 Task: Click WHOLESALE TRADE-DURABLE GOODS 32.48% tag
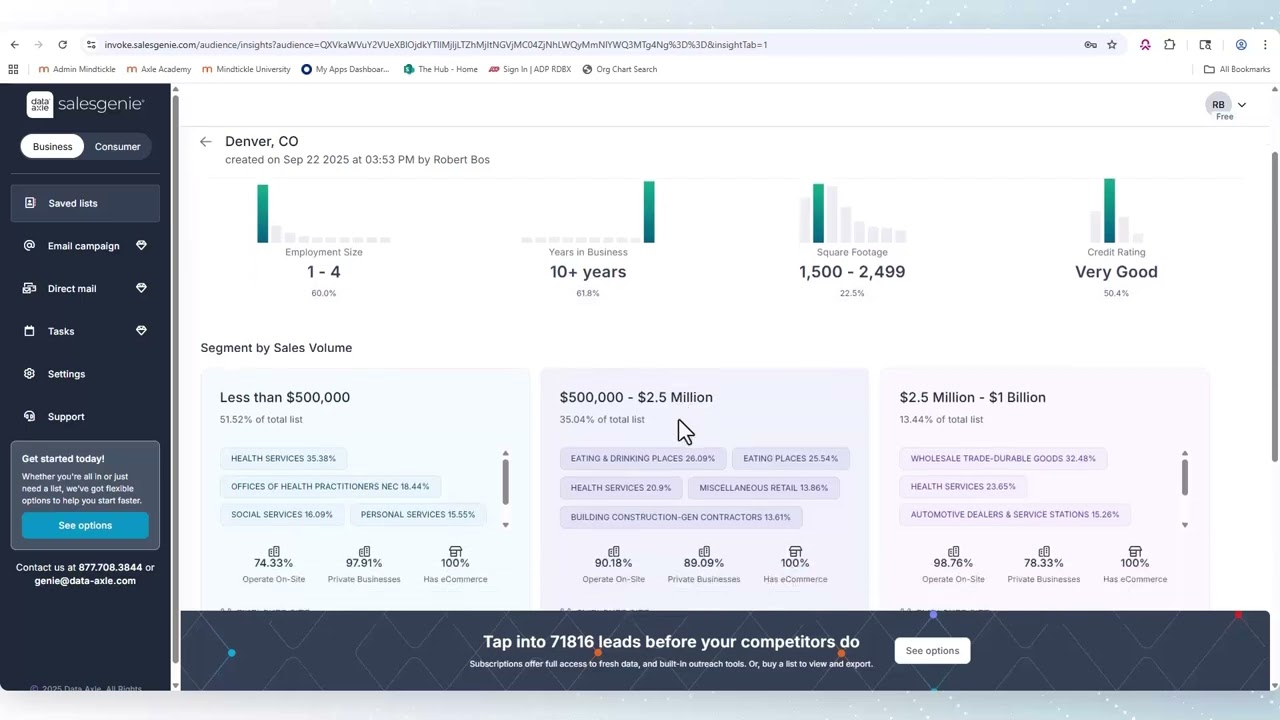point(1003,458)
